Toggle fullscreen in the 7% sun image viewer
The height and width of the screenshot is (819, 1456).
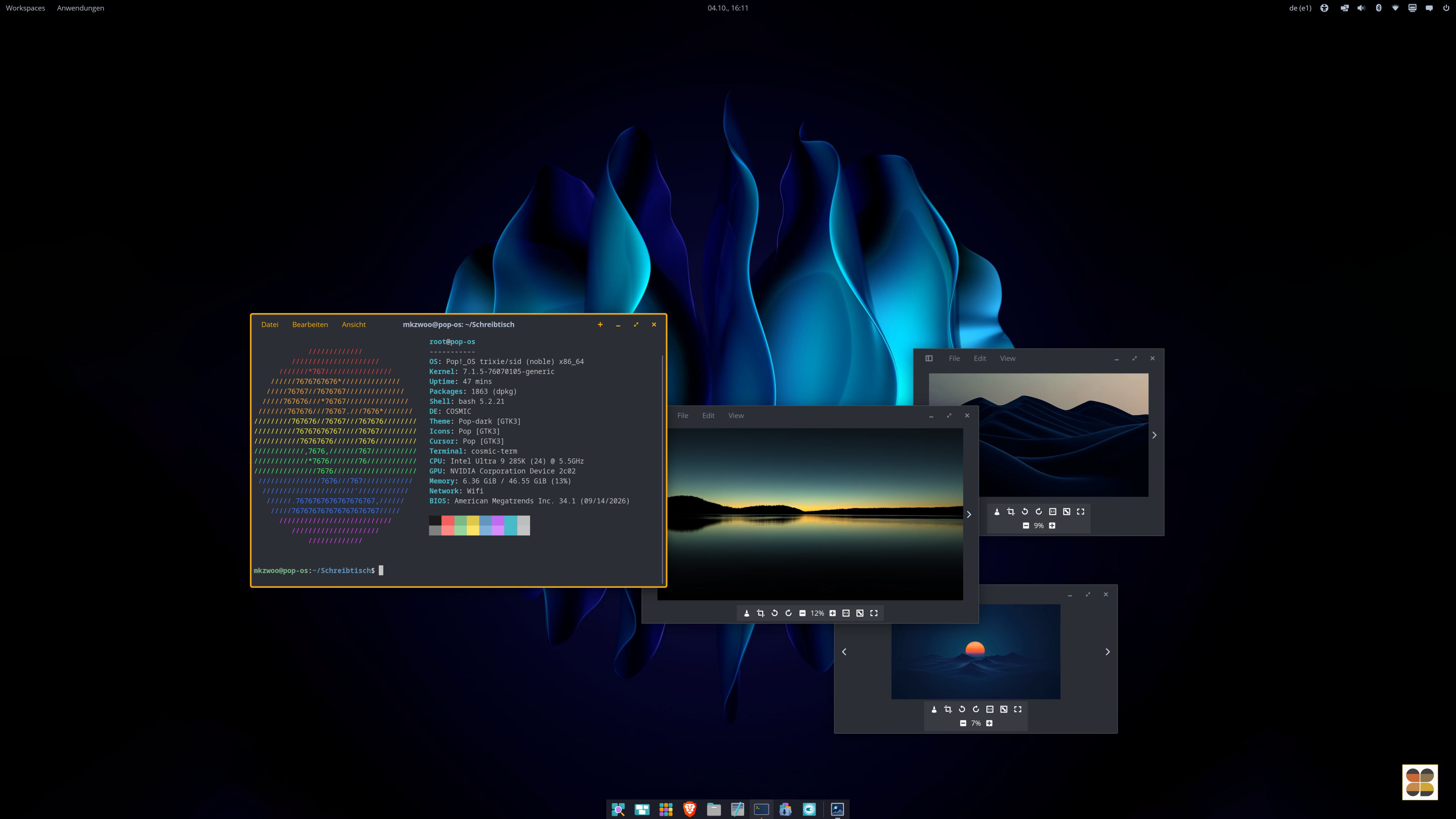click(1018, 709)
